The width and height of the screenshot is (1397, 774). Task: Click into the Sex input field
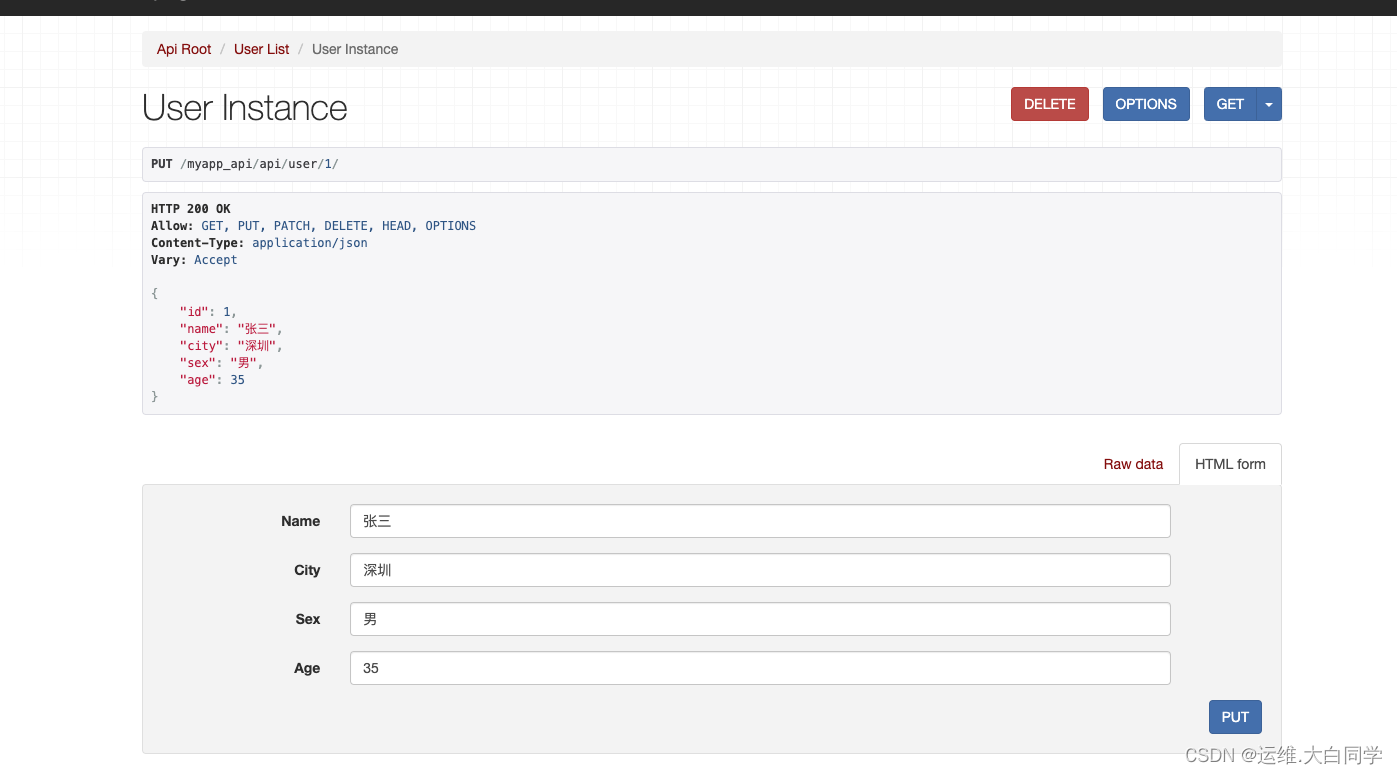coord(760,619)
